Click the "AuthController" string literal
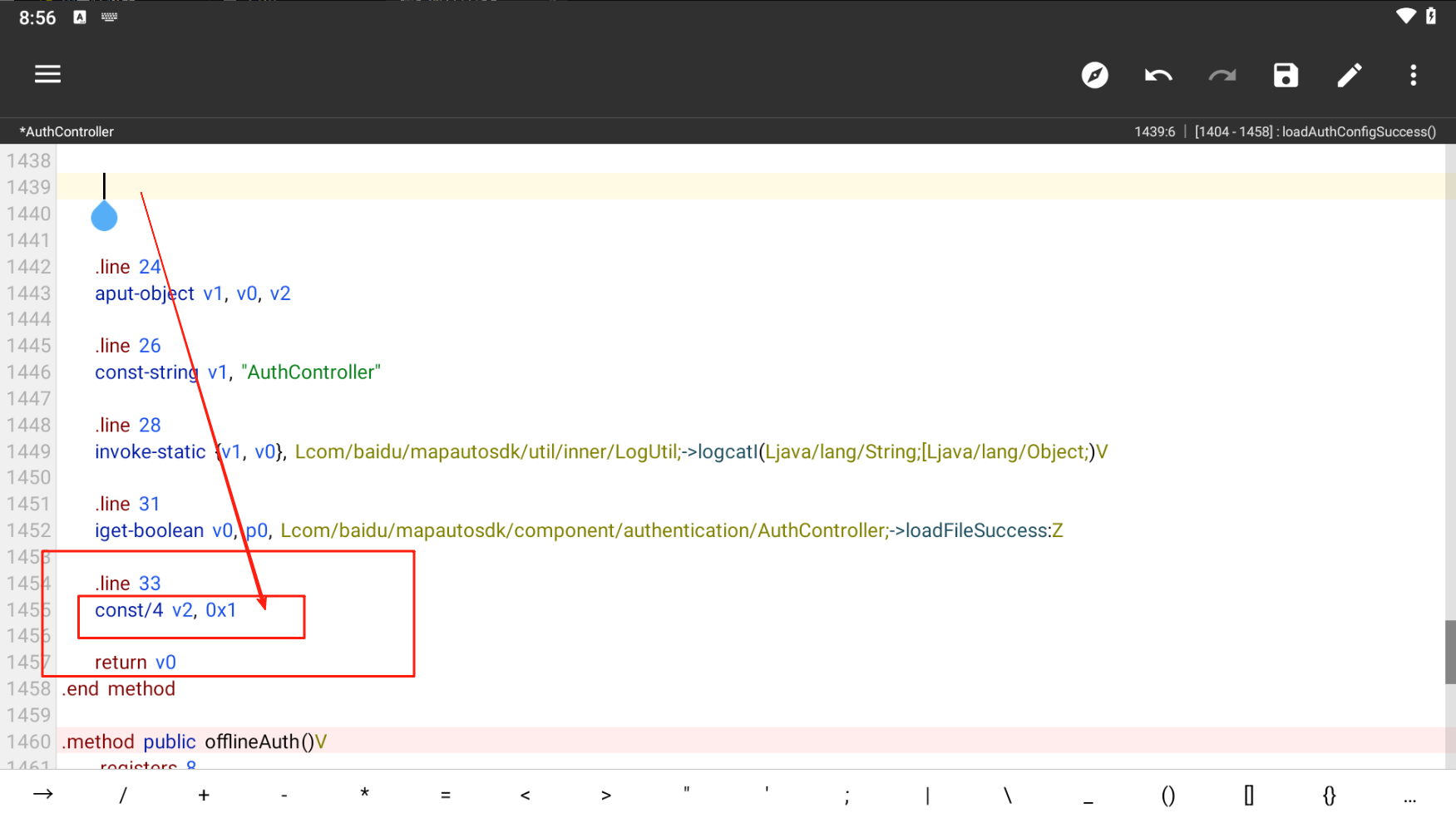The height and width of the screenshot is (818, 1456). pyautogui.click(x=311, y=372)
